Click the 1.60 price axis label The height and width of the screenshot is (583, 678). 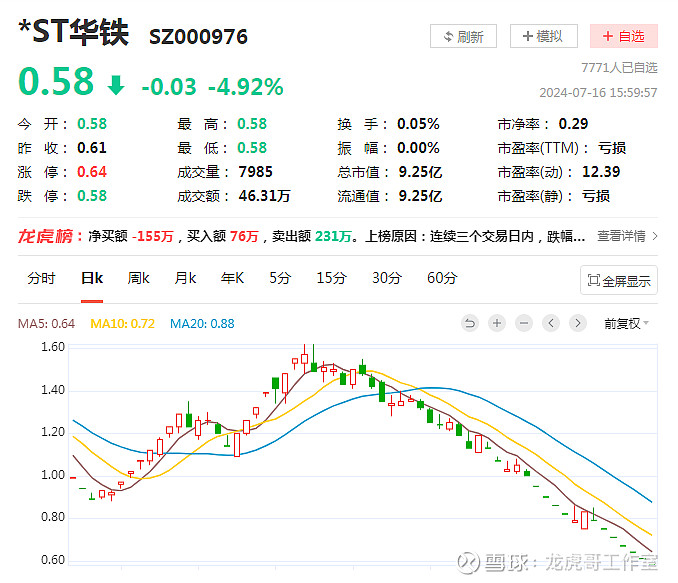click(x=53, y=347)
